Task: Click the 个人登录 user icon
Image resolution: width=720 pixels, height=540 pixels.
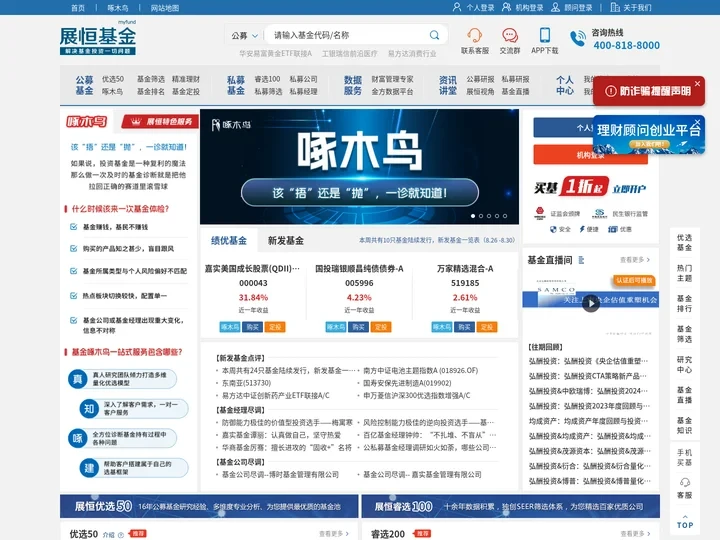Action: coord(456,7)
